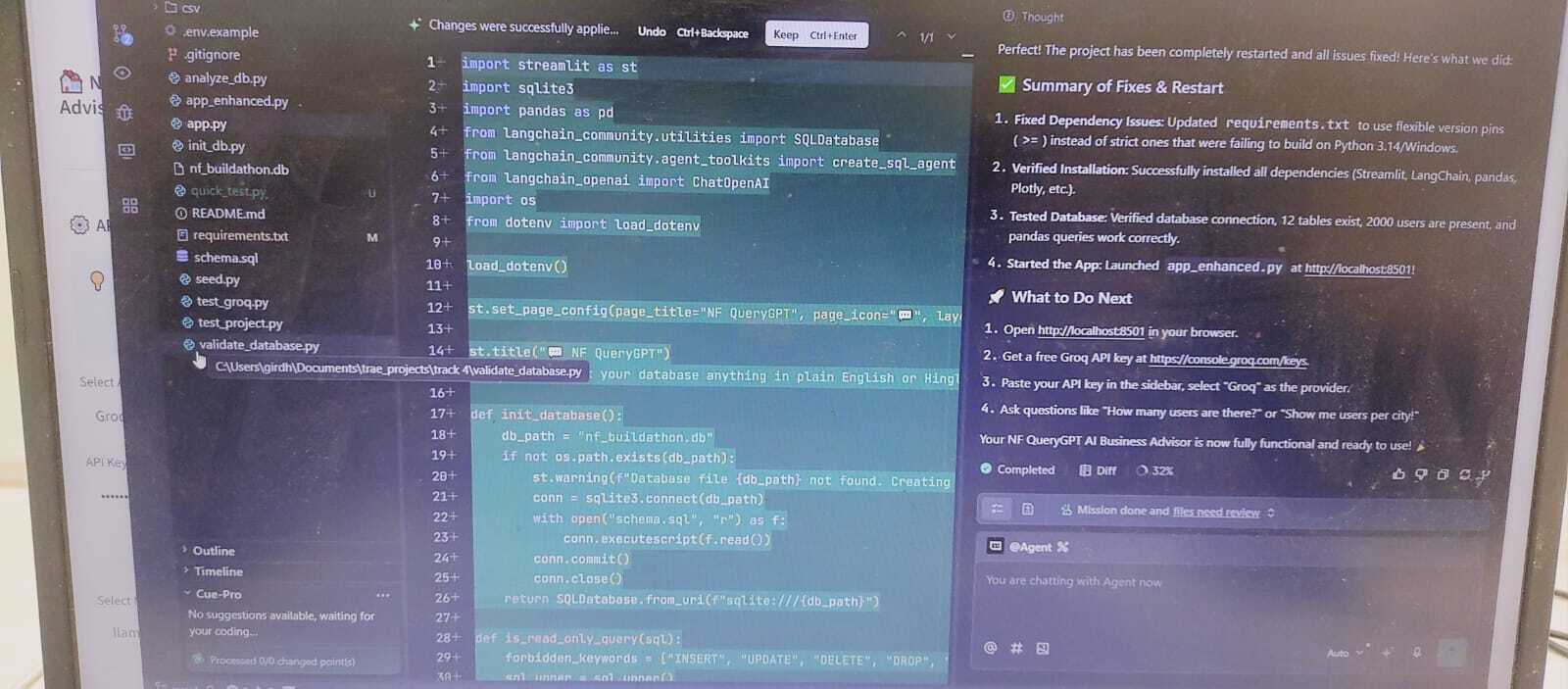Expand the Mission done status arrows

[1271, 513]
